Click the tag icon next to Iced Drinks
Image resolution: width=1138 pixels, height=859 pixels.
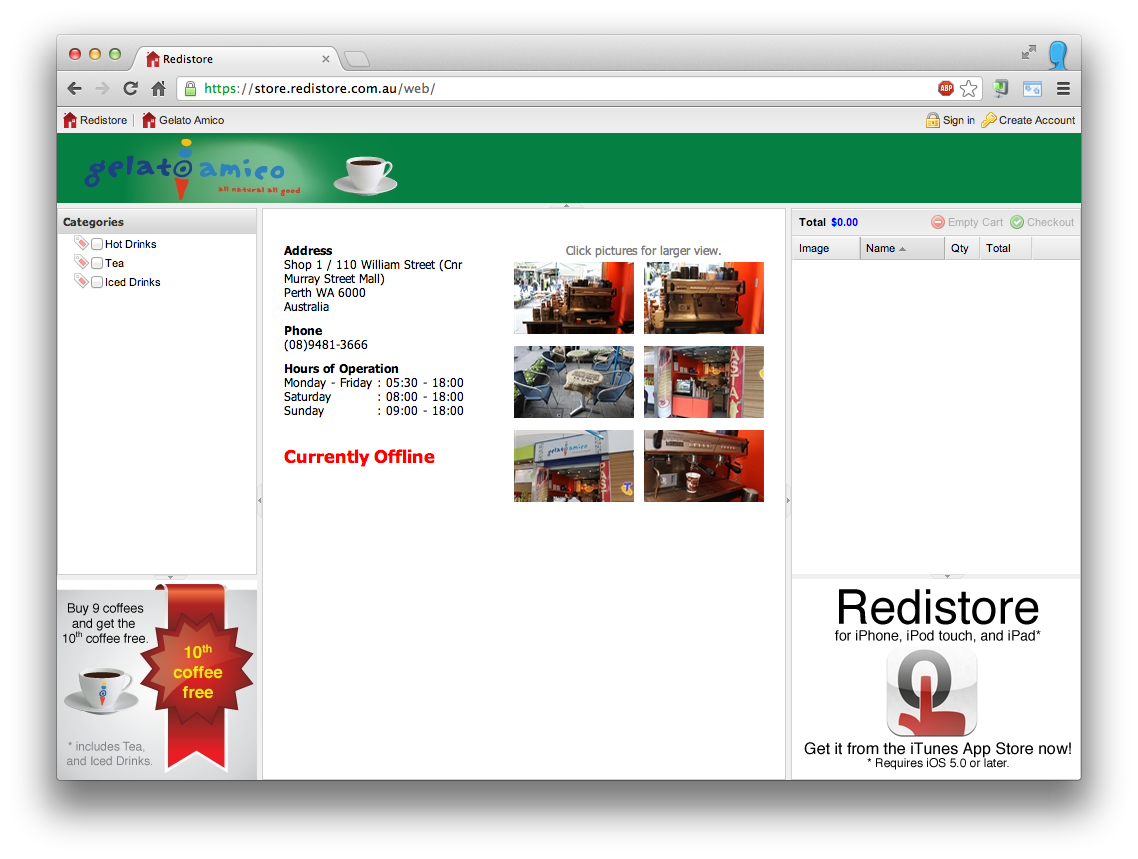tap(81, 281)
